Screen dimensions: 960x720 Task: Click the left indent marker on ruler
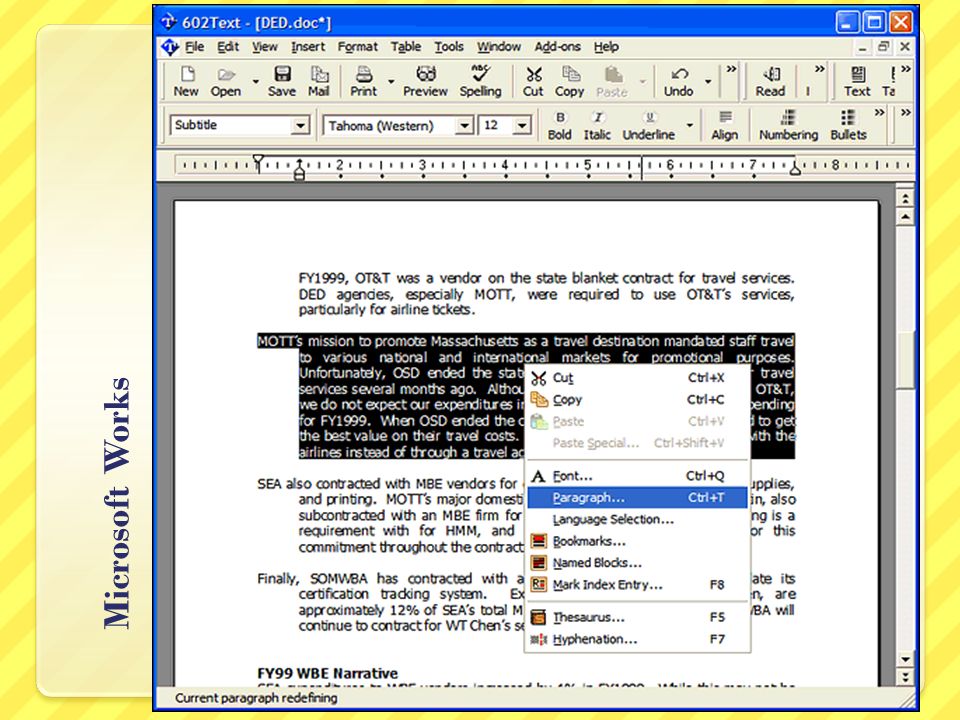(x=299, y=170)
